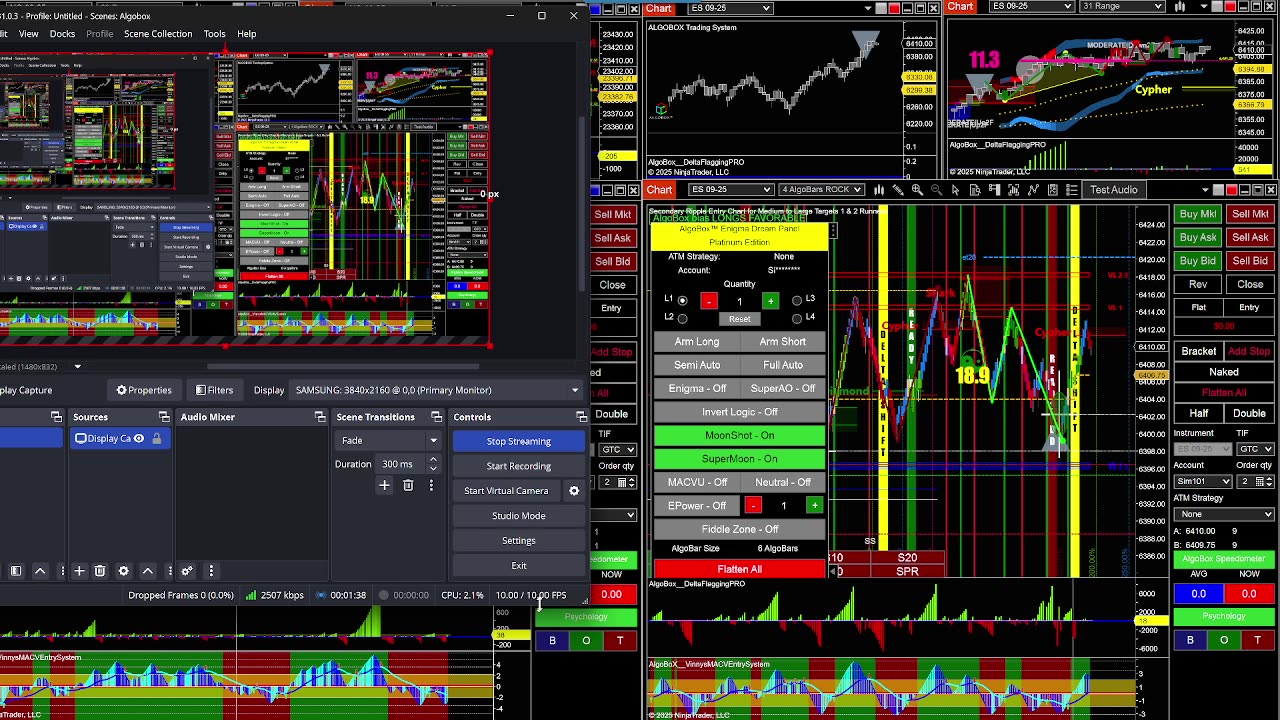Open the scene transition three-dot options menu
1280x720 pixels.
[431, 485]
